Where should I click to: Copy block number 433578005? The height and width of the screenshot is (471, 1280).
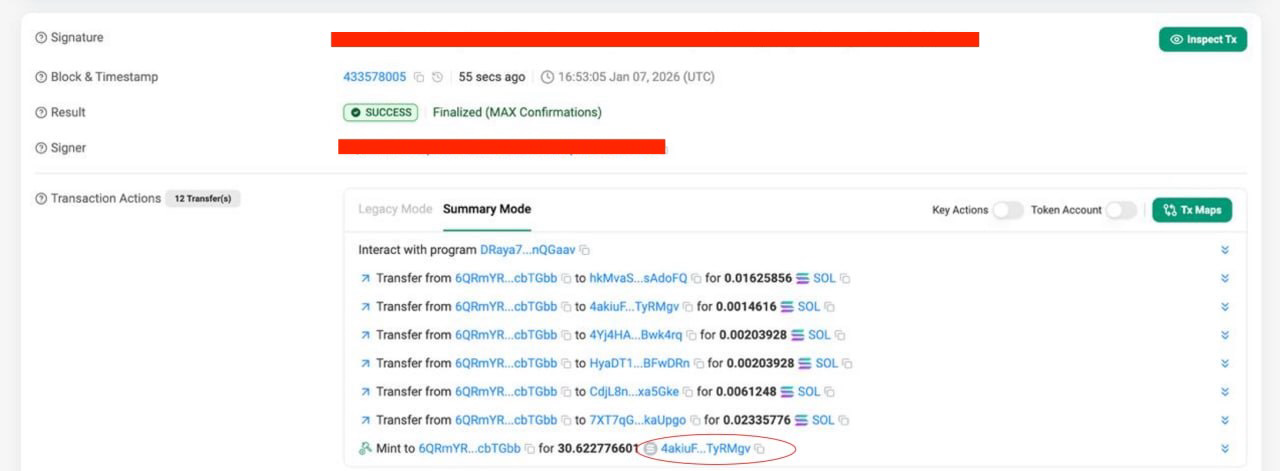pos(419,77)
